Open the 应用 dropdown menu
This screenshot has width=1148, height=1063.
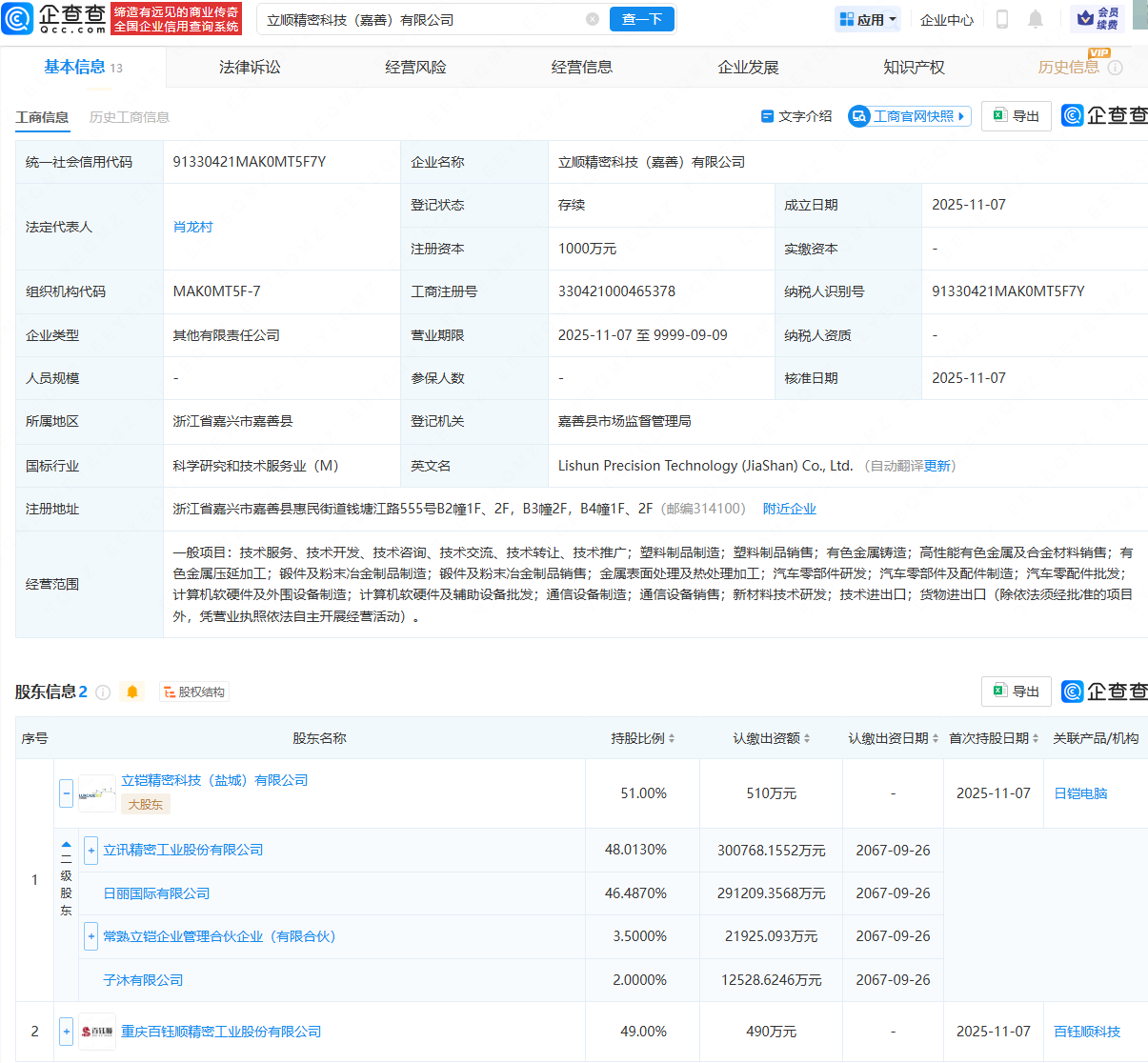point(866,19)
